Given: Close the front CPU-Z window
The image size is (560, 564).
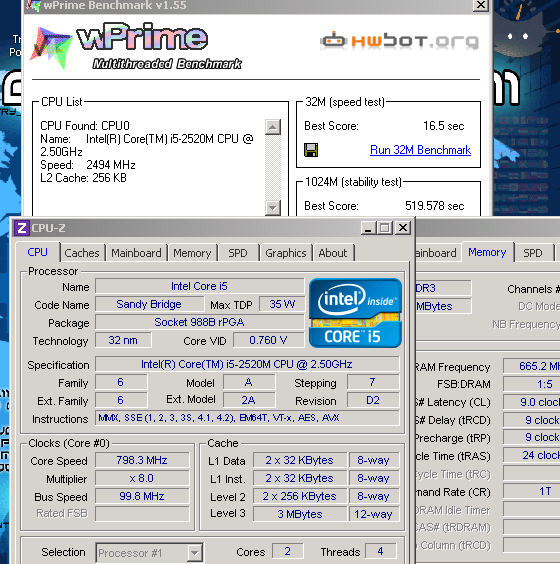Looking at the screenshot, I should pyautogui.click(x=403, y=228).
